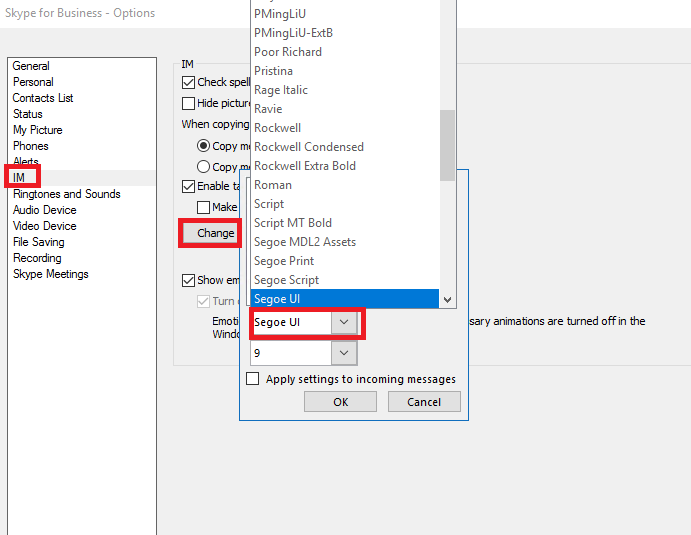Choose Segoe Script font from list
The height and width of the screenshot is (535, 691).
tap(345, 280)
